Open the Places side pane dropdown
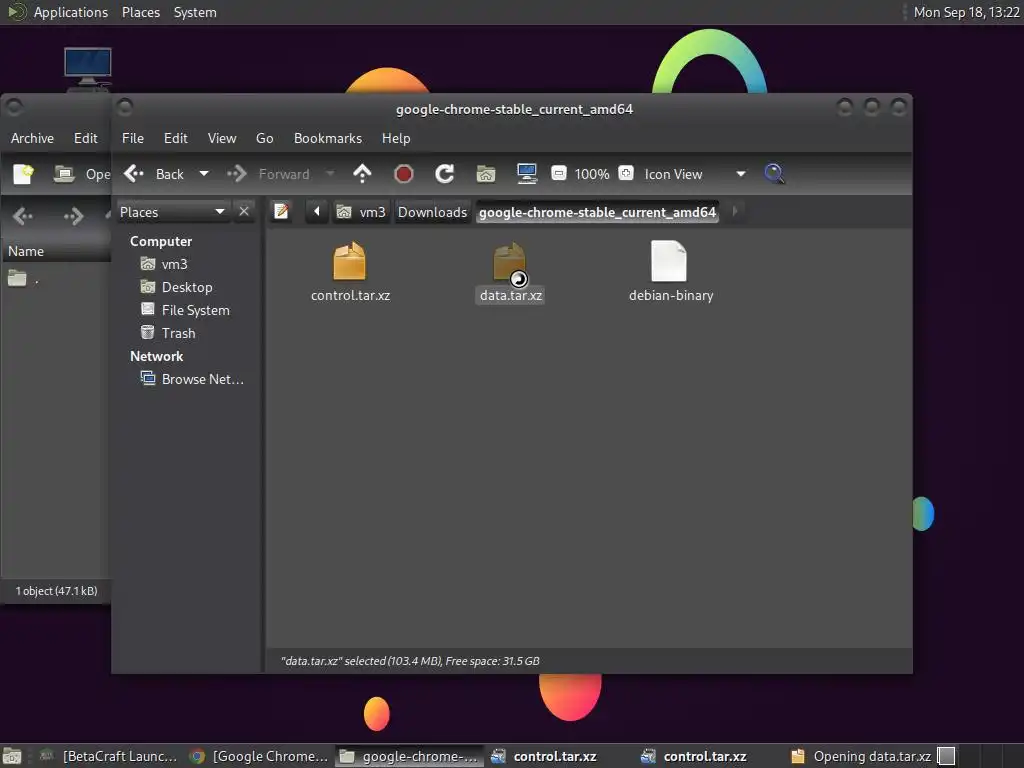1024x768 pixels. [x=172, y=212]
